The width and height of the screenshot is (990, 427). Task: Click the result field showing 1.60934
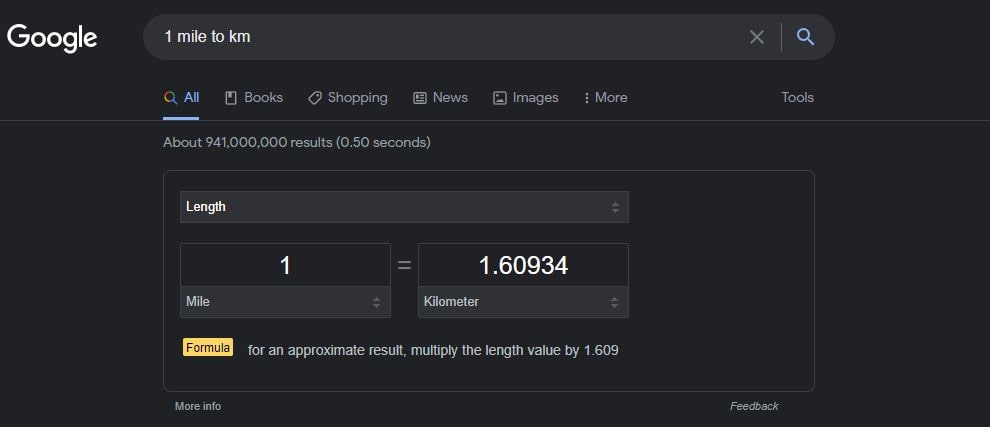click(523, 265)
